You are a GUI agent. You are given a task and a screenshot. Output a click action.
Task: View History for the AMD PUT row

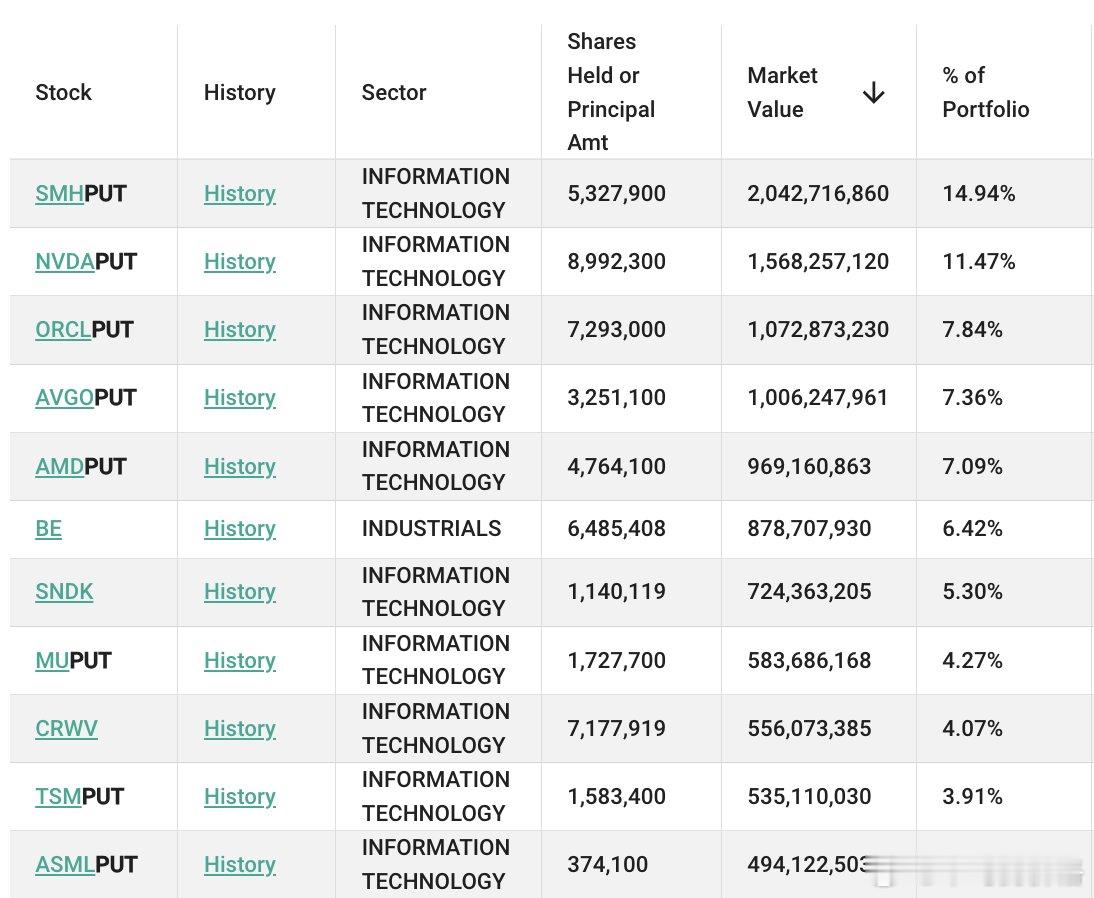239,466
